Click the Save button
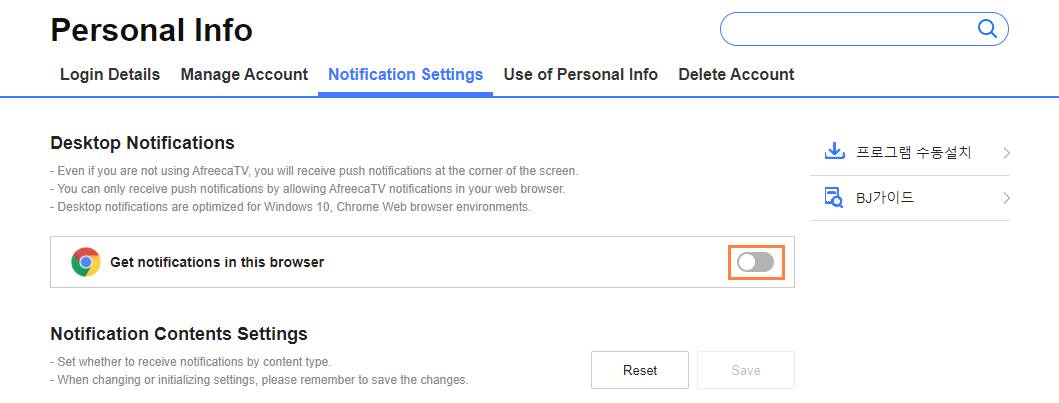 pos(746,370)
